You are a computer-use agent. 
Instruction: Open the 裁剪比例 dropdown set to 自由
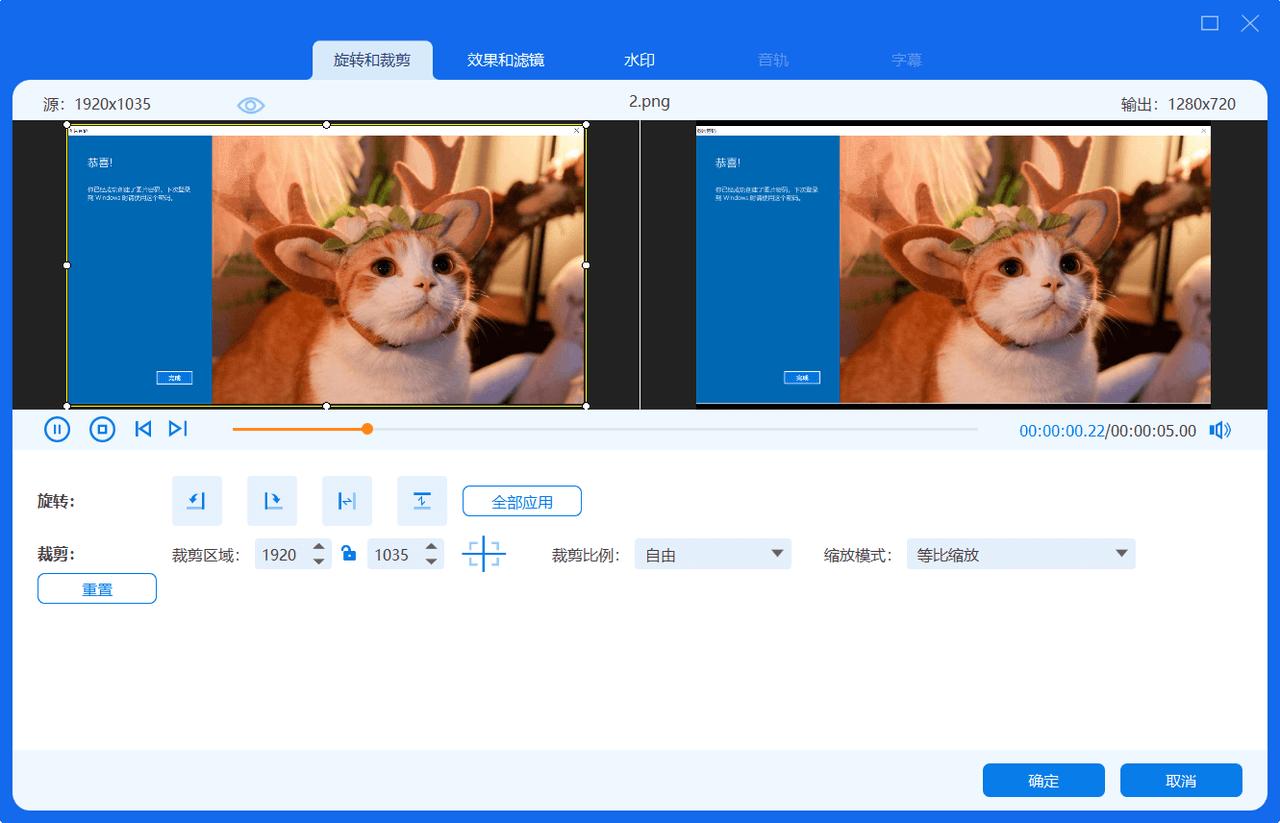712,553
